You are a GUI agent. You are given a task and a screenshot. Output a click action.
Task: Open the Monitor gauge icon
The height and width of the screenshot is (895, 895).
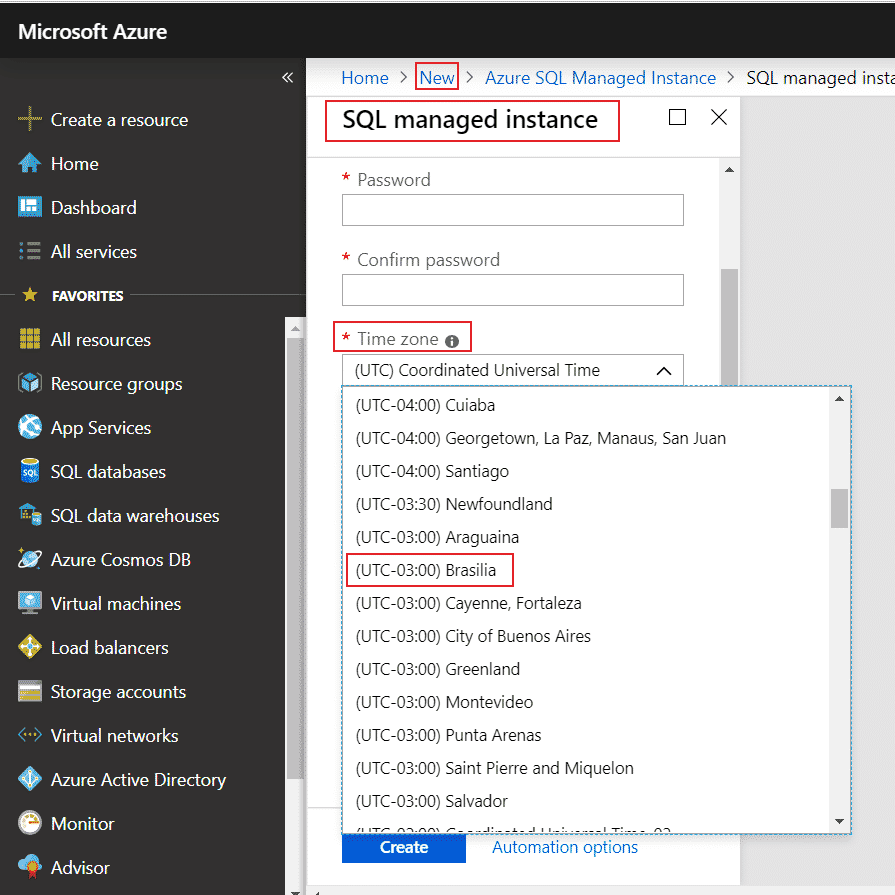(30, 823)
